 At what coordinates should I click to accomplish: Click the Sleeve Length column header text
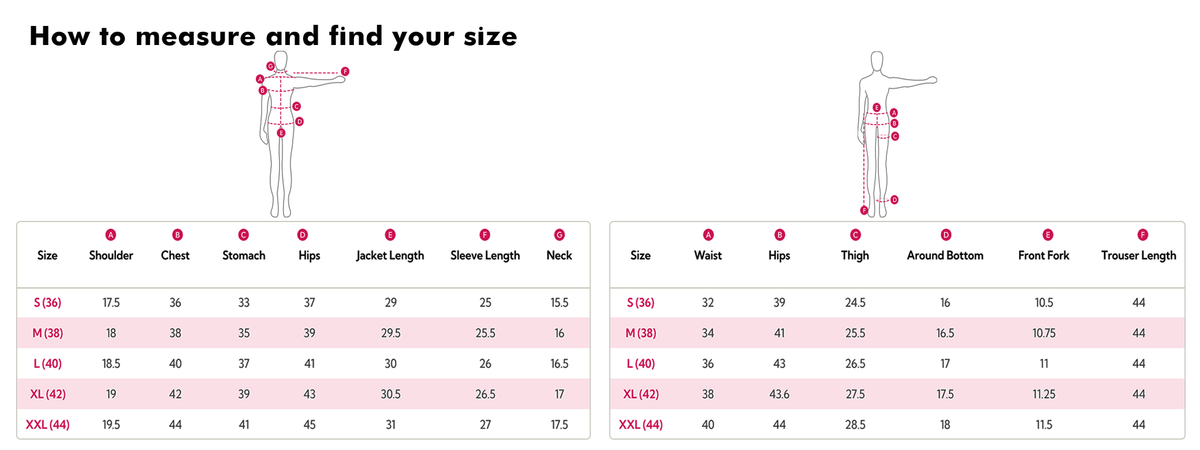click(485, 256)
